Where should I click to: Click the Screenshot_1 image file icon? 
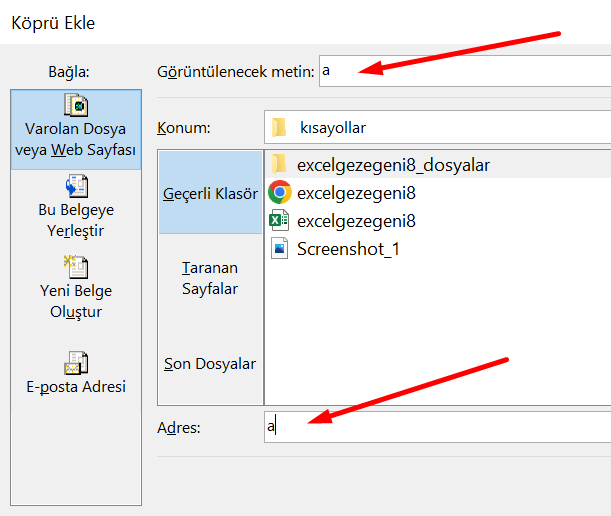(x=279, y=248)
